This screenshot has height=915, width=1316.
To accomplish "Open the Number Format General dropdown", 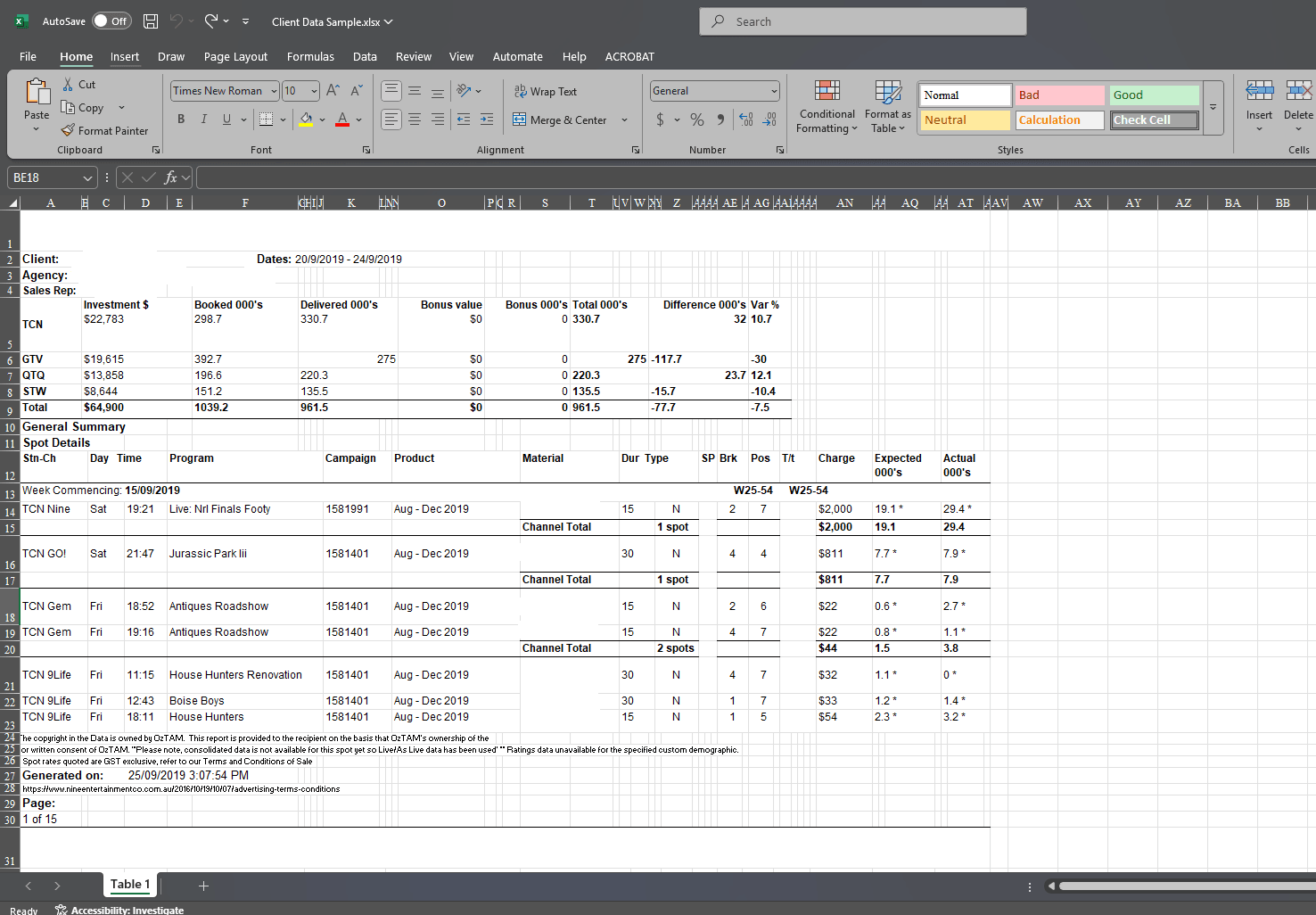I will (x=773, y=91).
